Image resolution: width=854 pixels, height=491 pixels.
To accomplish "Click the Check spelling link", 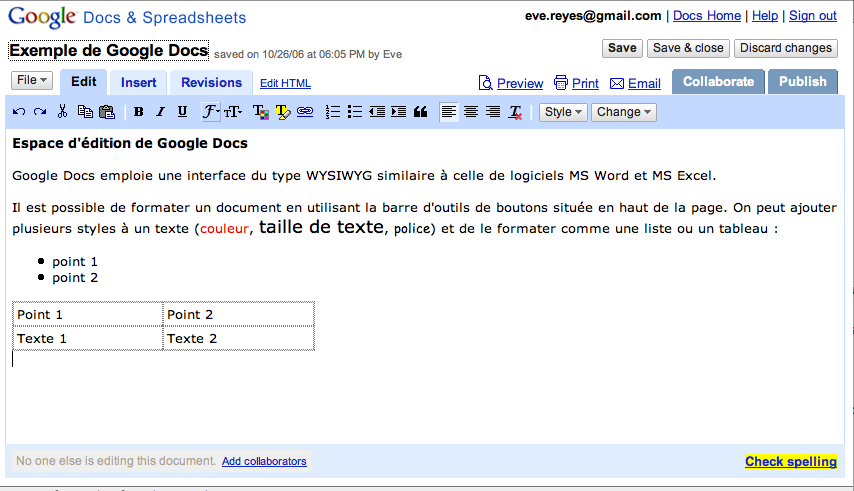I will [x=790, y=461].
